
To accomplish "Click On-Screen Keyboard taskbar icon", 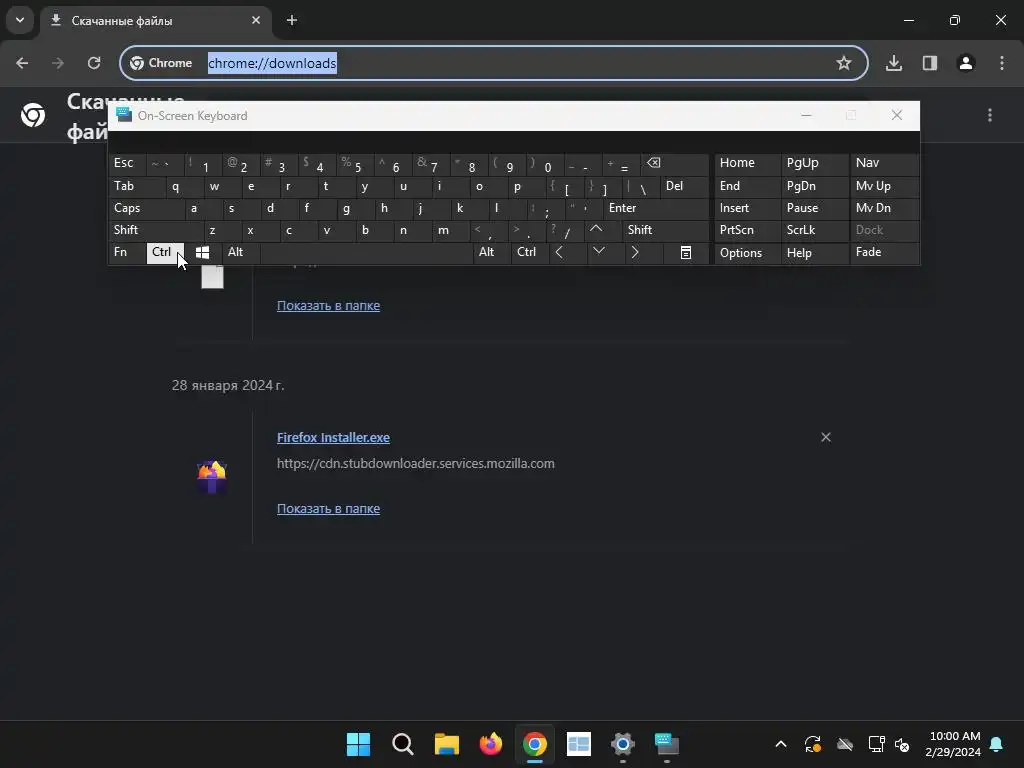I will [667, 744].
